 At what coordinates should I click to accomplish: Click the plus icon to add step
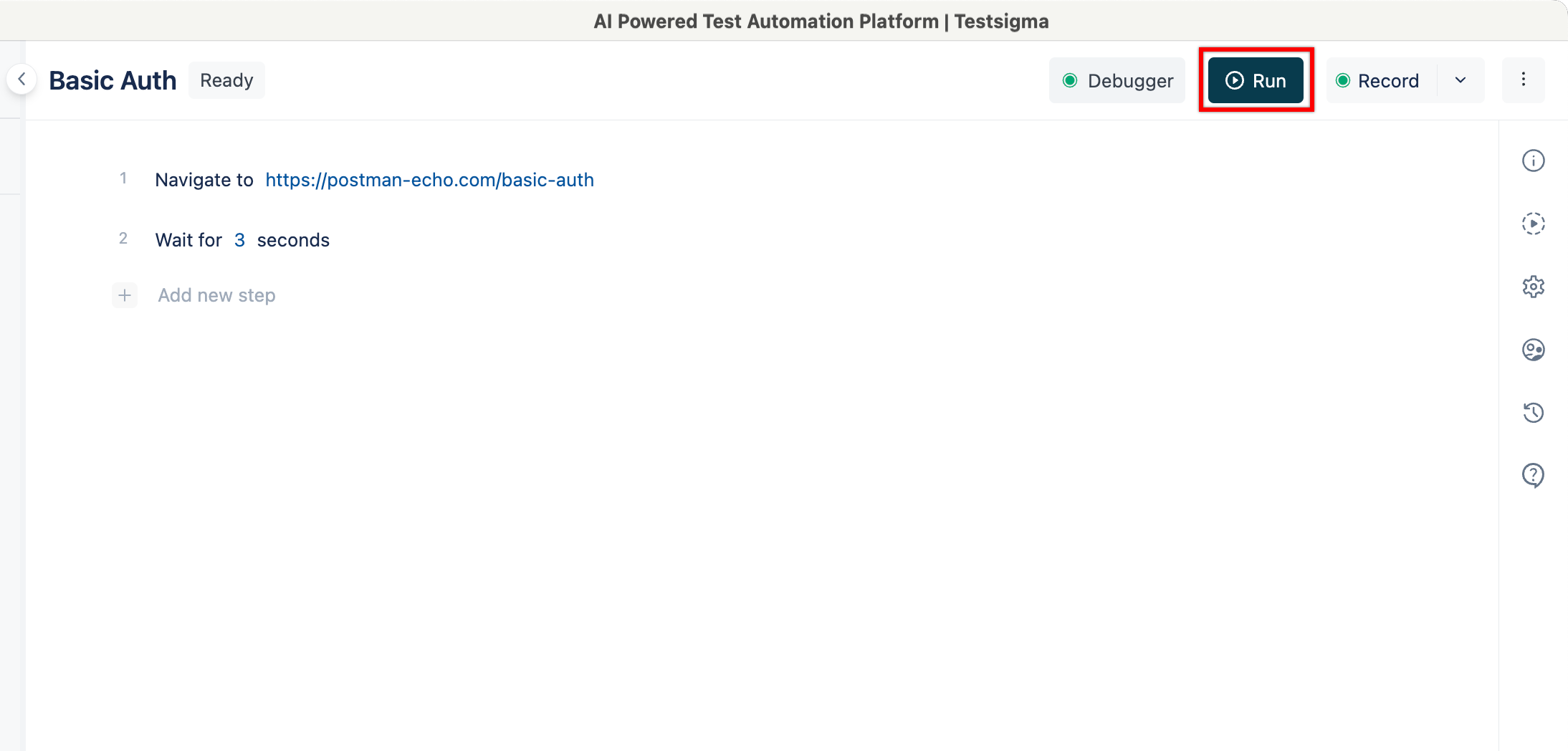click(x=125, y=295)
